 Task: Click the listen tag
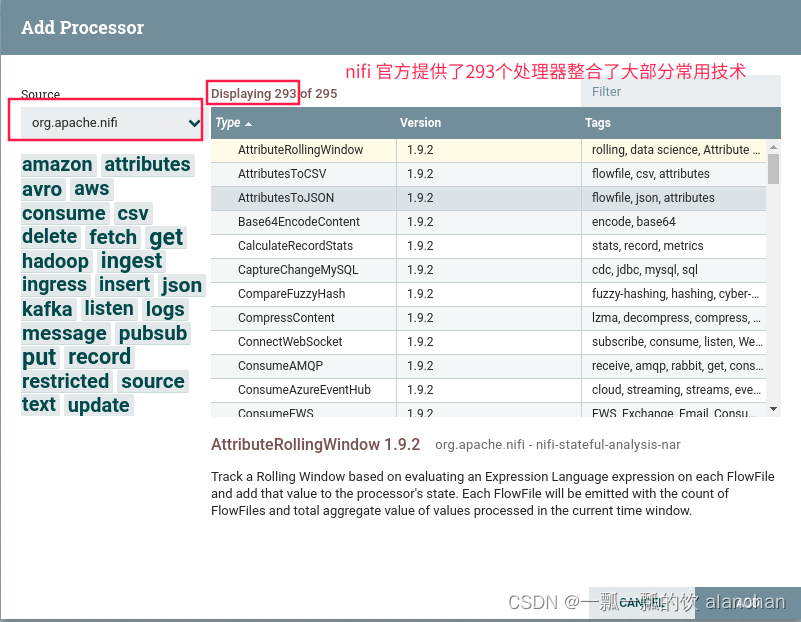click(109, 309)
